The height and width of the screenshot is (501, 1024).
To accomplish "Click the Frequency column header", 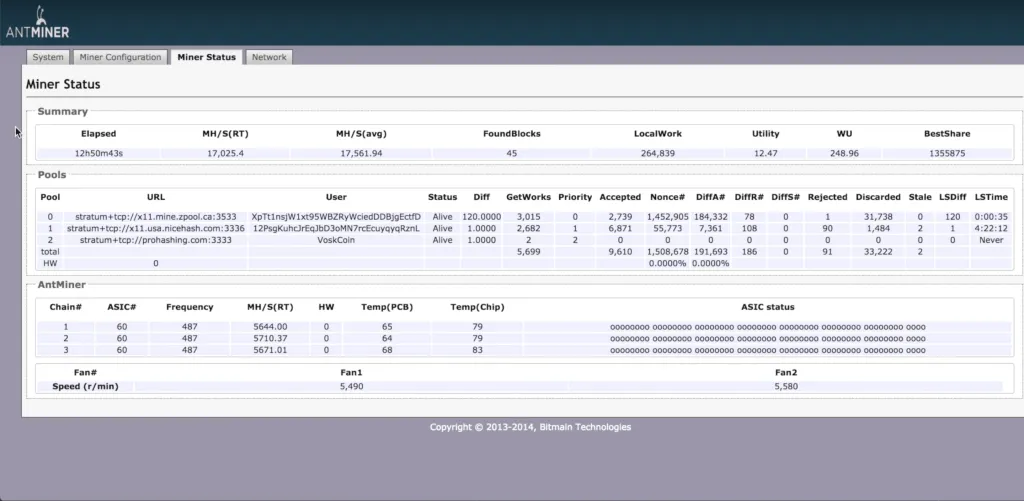I will [189, 307].
